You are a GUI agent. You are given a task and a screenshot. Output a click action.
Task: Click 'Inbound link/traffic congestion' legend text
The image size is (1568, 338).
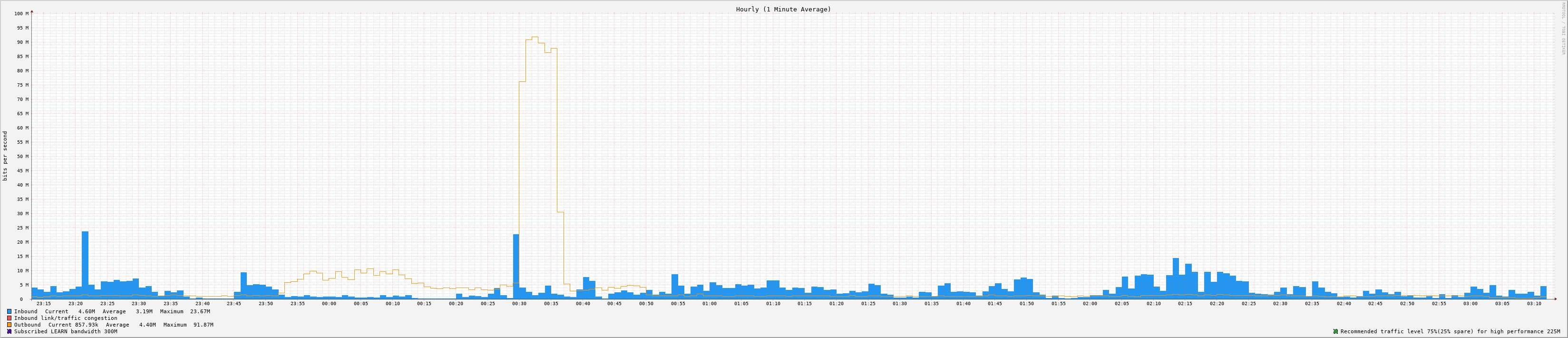[66, 318]
